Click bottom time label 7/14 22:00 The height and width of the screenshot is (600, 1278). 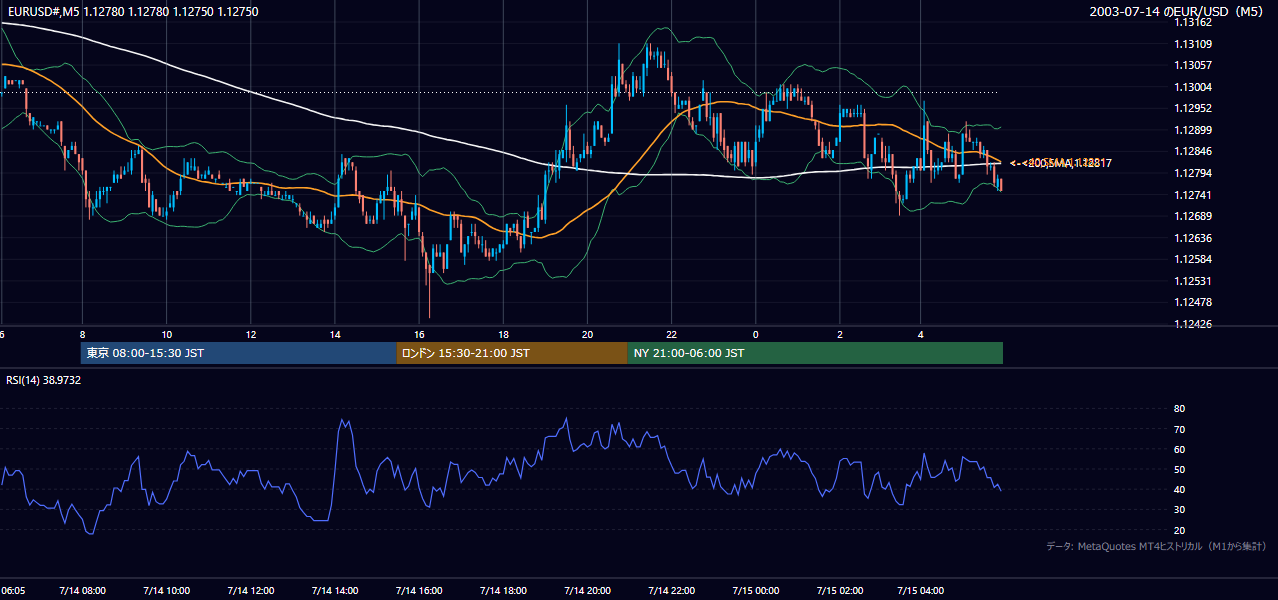(x=671, y=590)
